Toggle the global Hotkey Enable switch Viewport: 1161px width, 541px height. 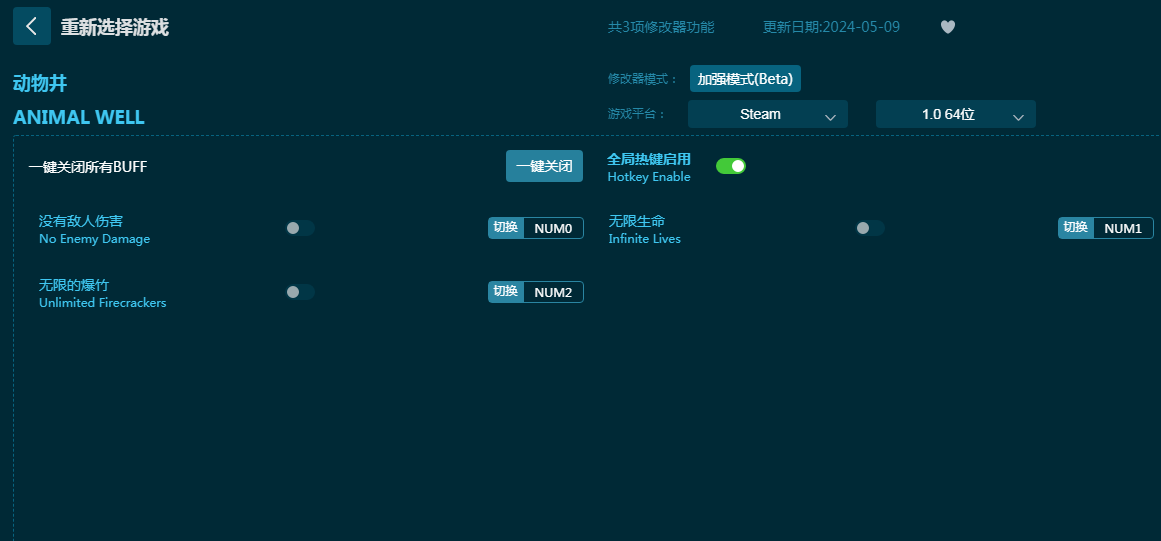pyautogui.click(x=731, y=166)
